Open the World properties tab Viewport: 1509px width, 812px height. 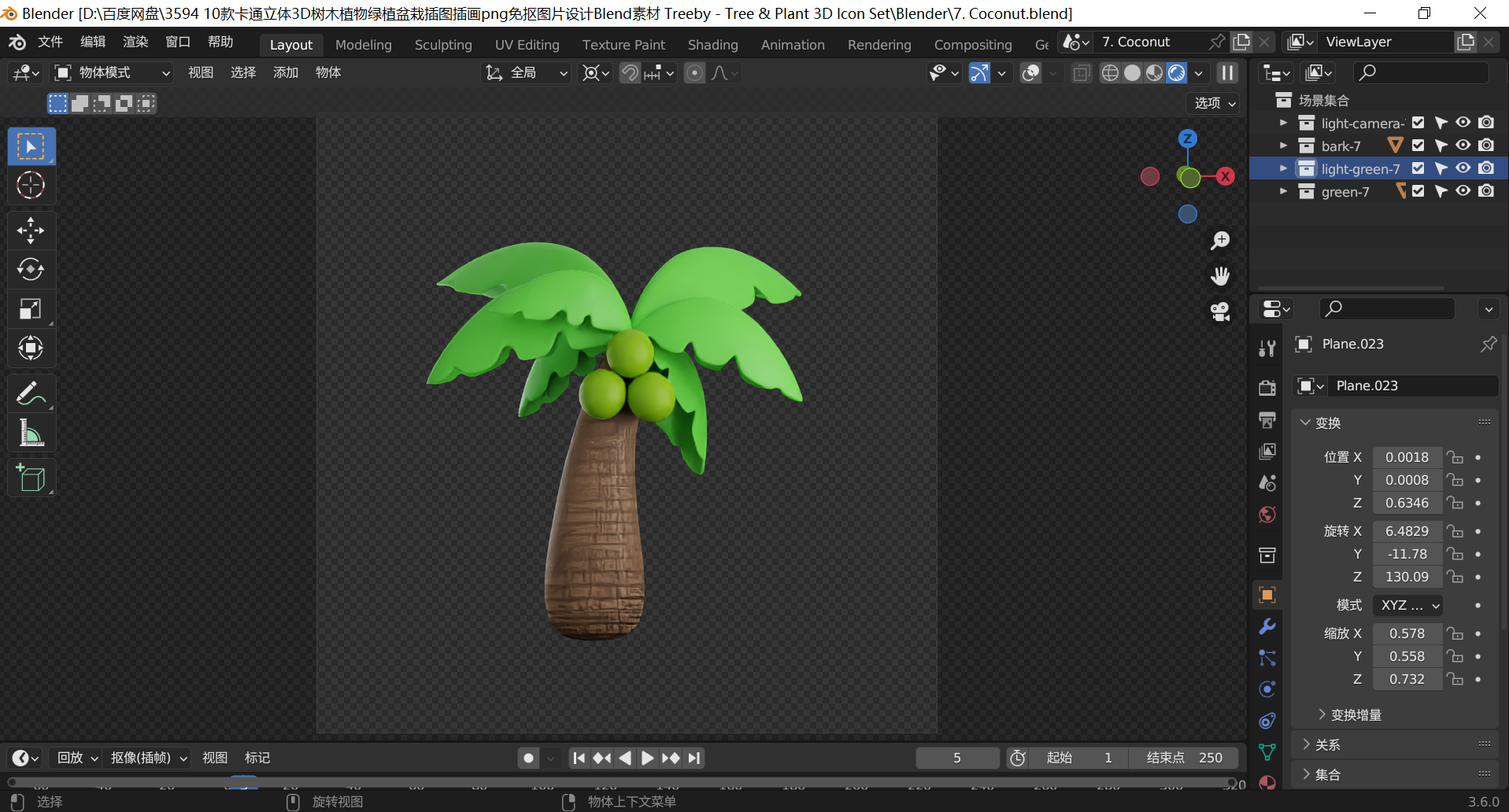click(1267, 515)
